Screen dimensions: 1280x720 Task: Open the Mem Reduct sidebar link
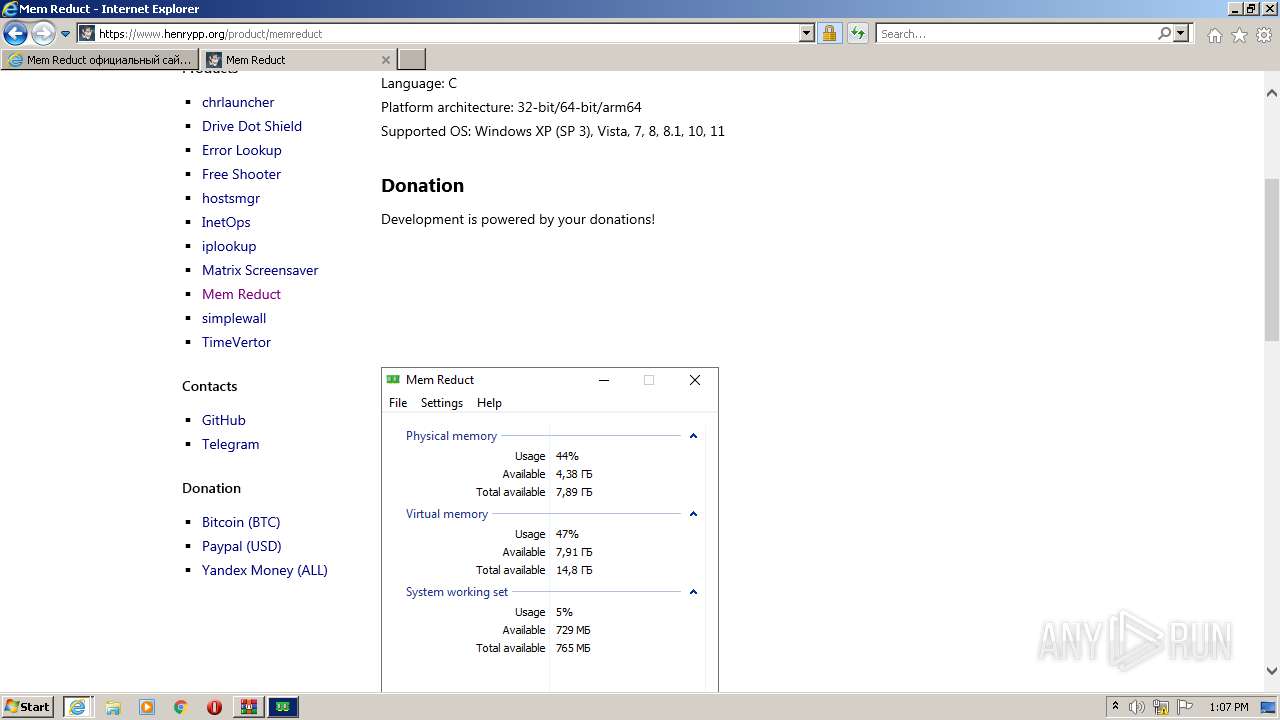tap(241, 294)
